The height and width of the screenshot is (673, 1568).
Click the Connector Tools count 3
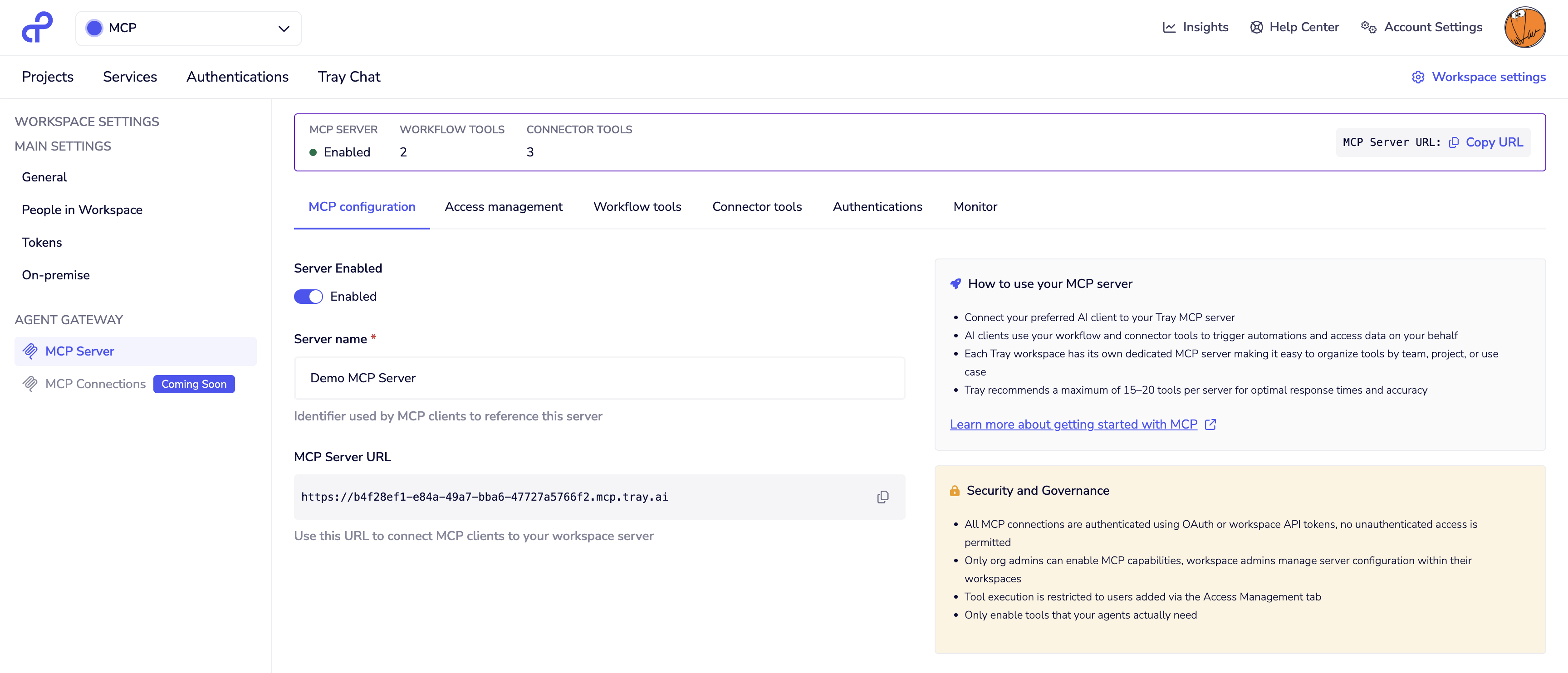(x=530, y=152)
